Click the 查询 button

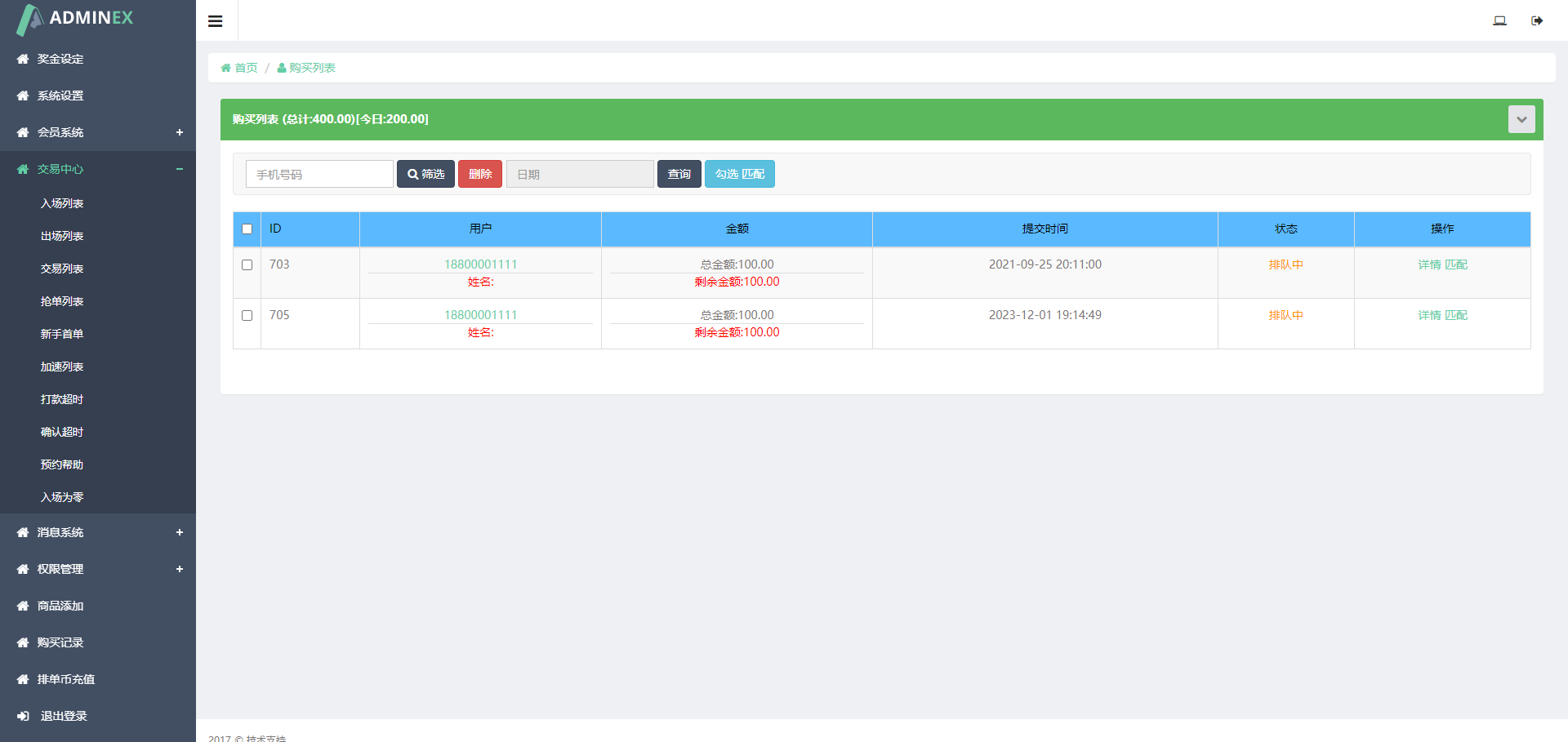tap(679, 174)
